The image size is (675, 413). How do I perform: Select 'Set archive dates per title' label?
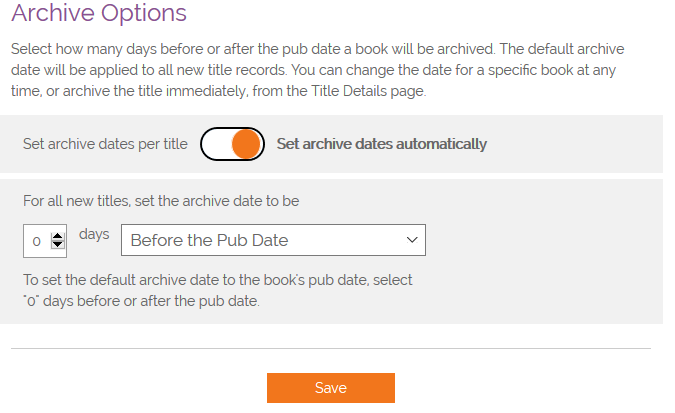coord(105,144)
